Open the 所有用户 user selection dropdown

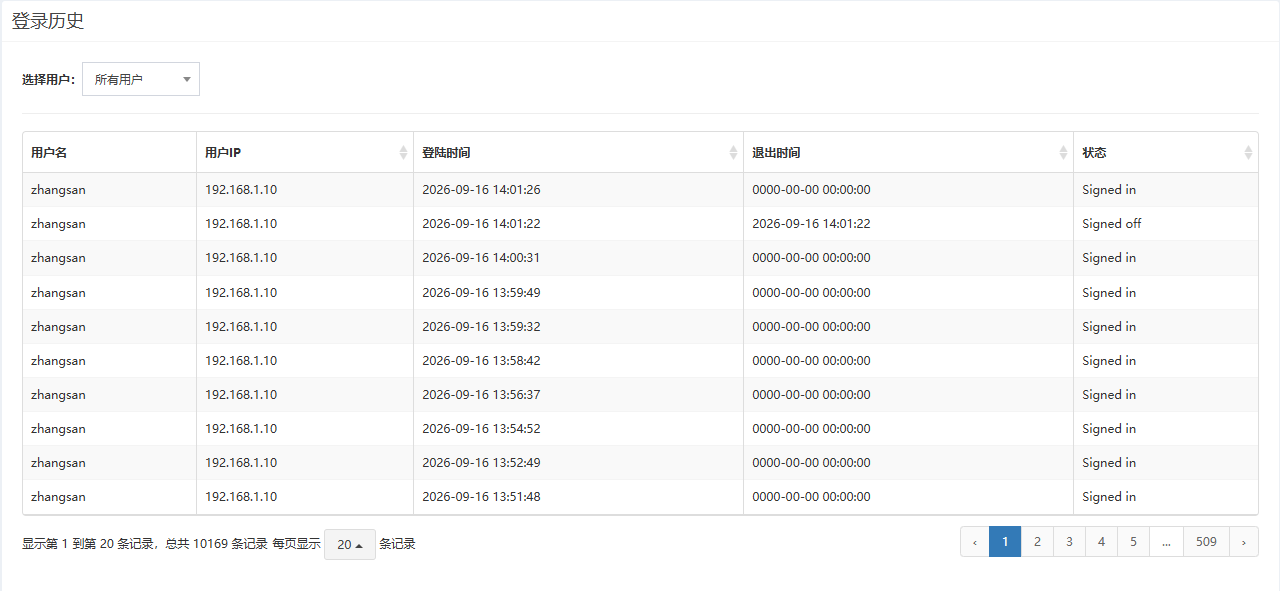(141, 79)
